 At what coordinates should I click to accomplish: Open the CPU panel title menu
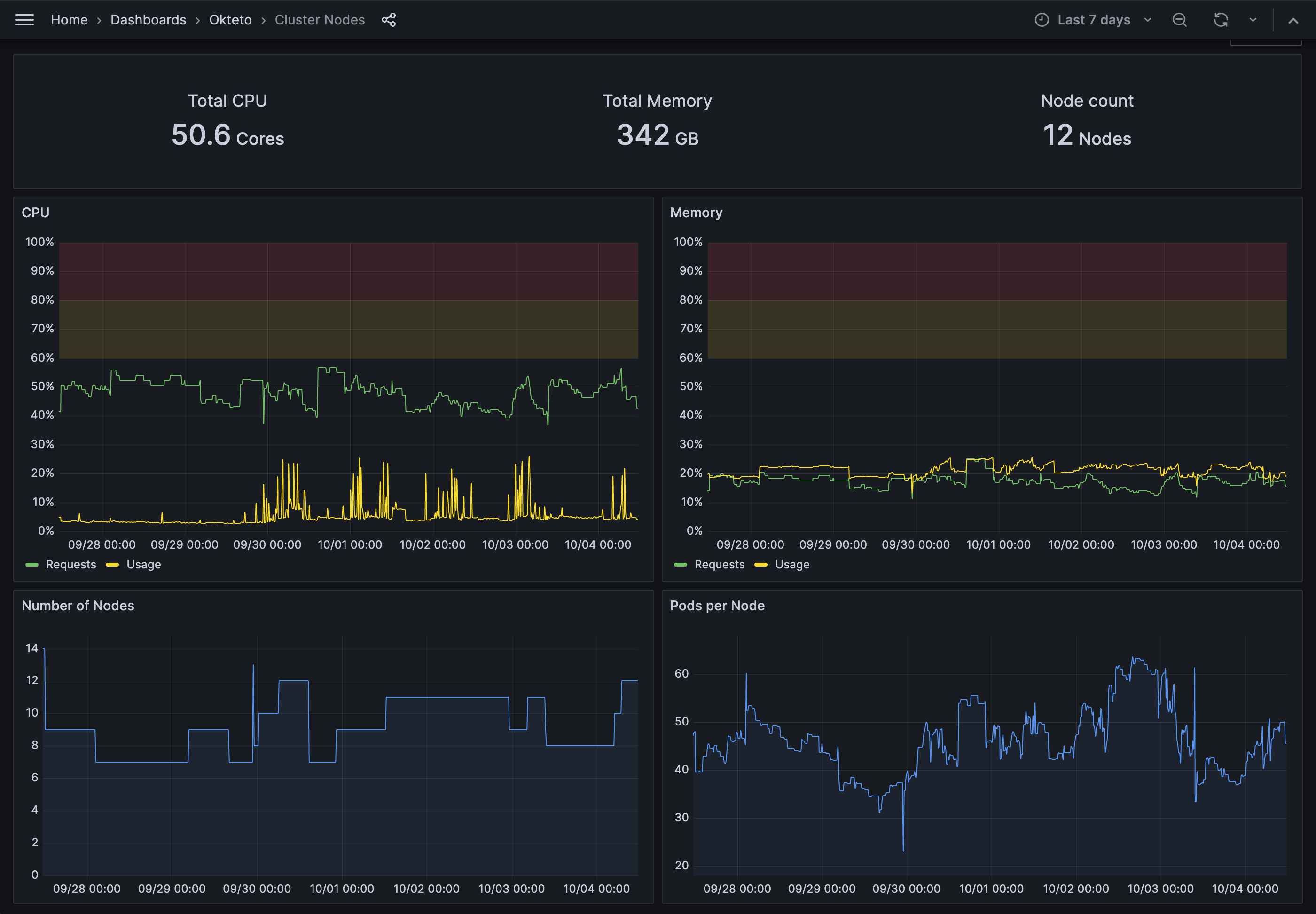click(35, 212)
